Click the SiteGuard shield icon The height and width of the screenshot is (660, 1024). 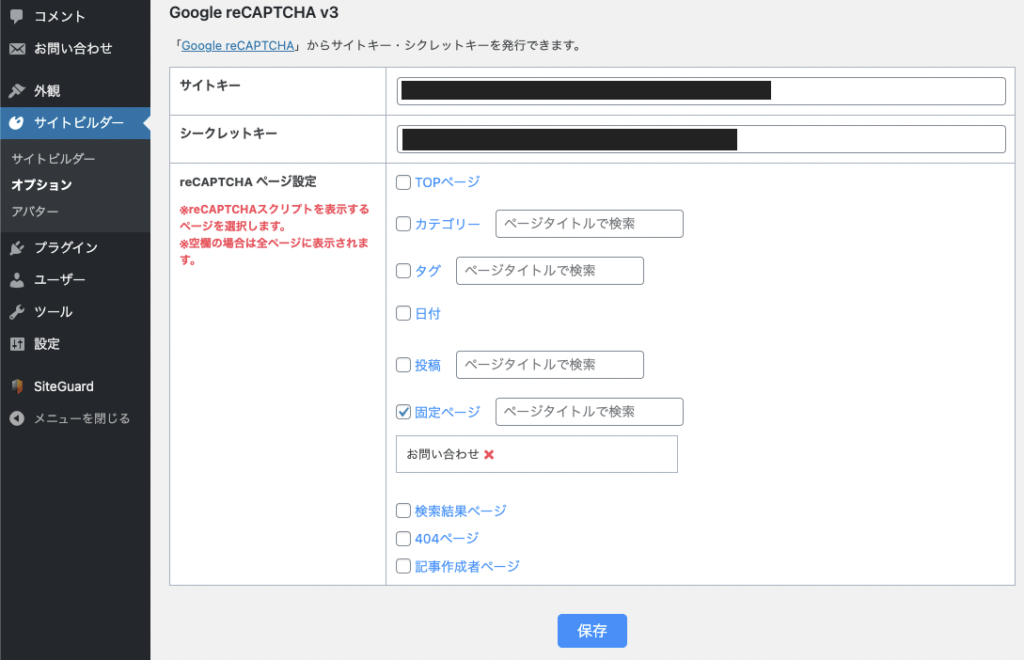pyautogui.click(x=17, y=386)
